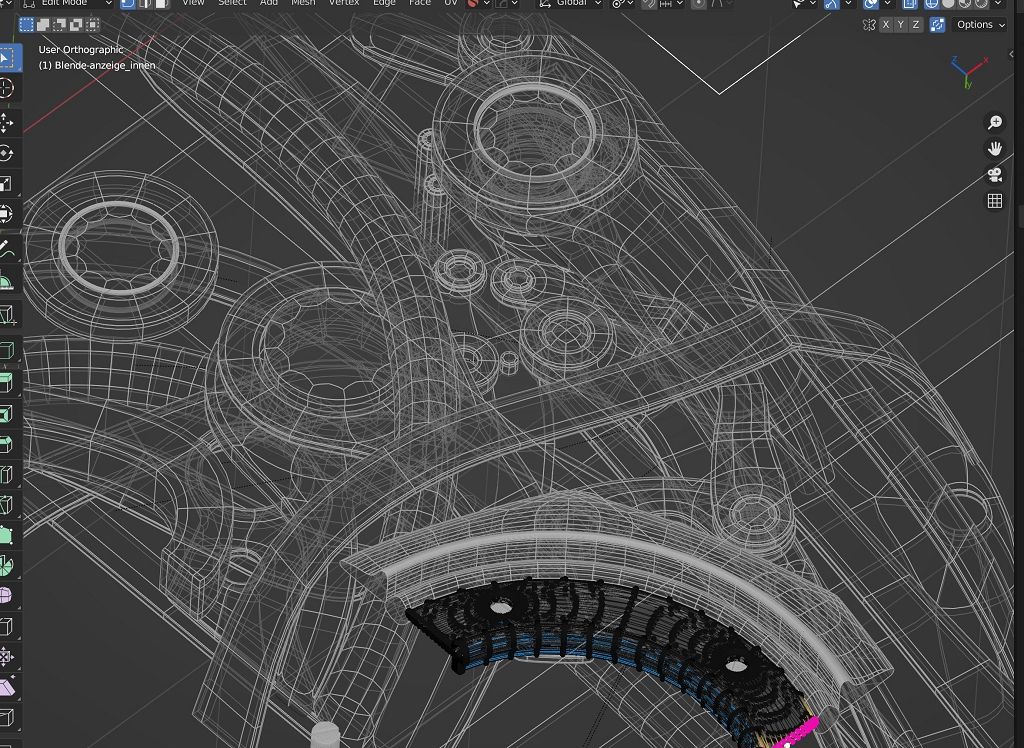
Task: Switch to wireframe viewport shading
Action: click(933, 3)
